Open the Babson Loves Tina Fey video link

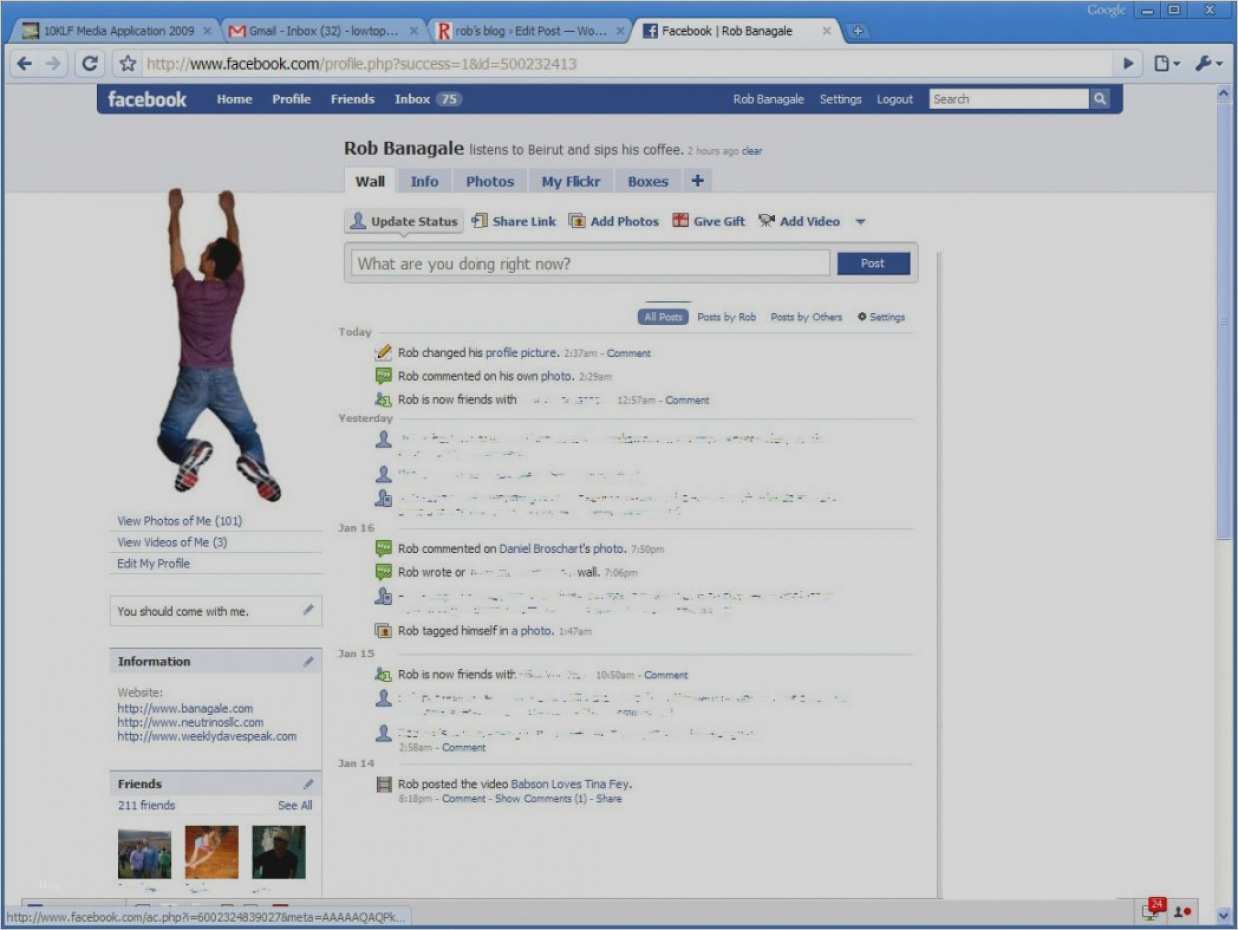pyautogui.click(x=570, y=784)
